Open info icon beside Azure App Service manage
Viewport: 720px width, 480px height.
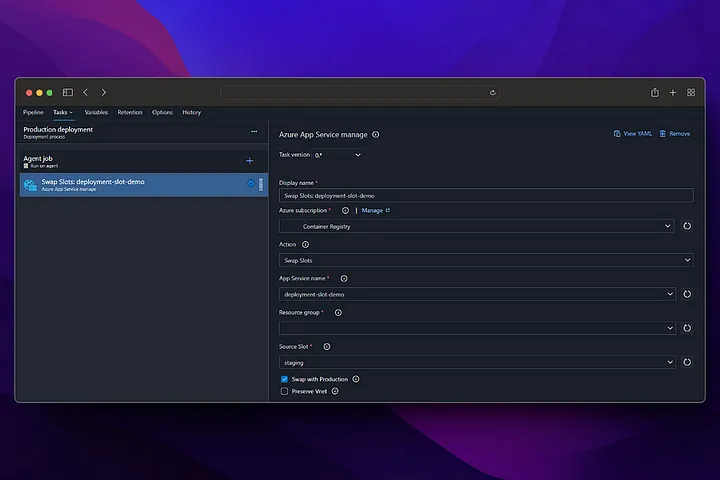click(x=376, y=135)
